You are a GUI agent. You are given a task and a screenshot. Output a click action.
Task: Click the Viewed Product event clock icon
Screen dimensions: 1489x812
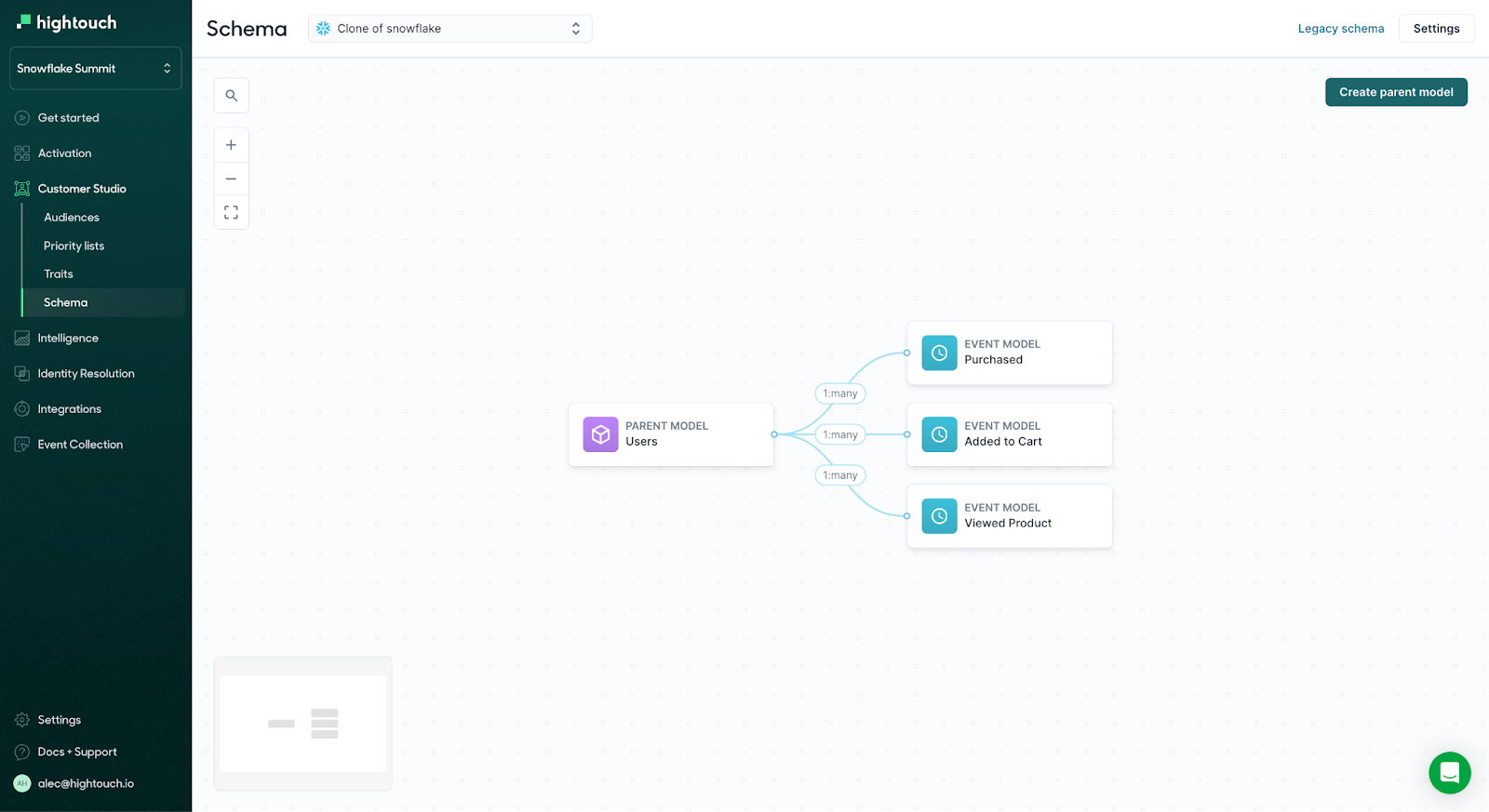pyautogui.click(x=939, y=516)
